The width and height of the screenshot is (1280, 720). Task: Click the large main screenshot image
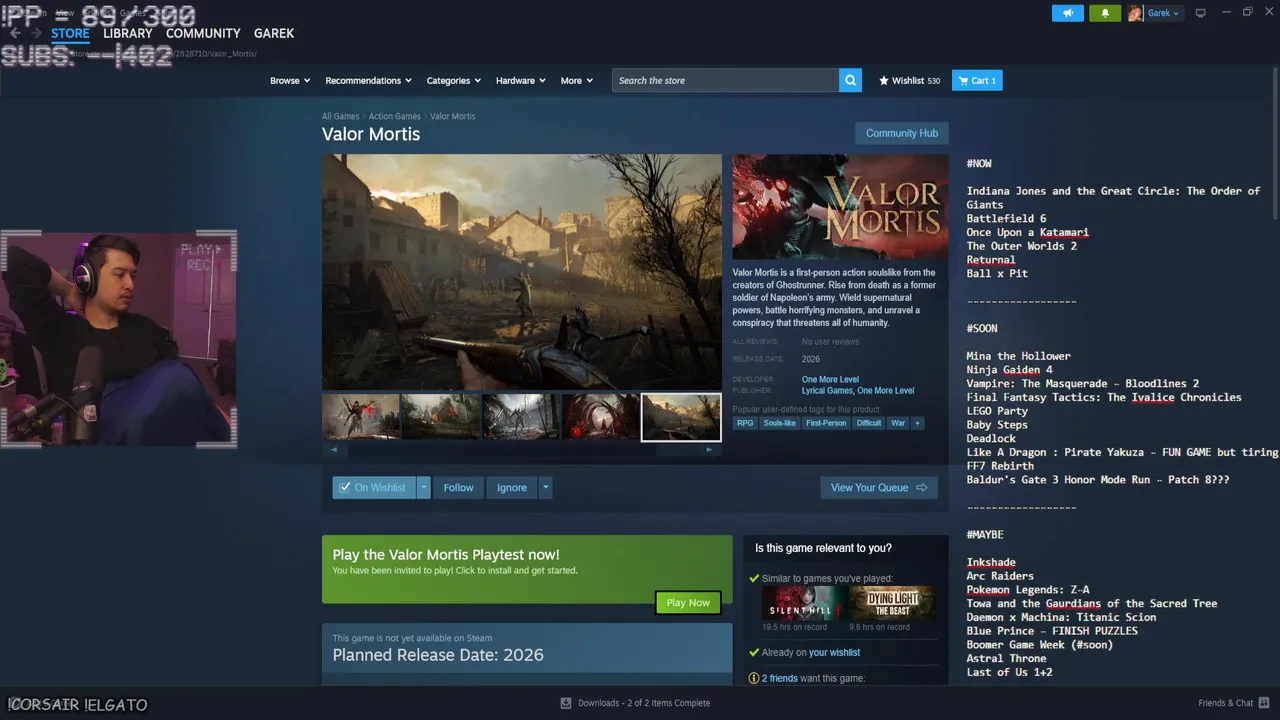[x=521, y=271]
